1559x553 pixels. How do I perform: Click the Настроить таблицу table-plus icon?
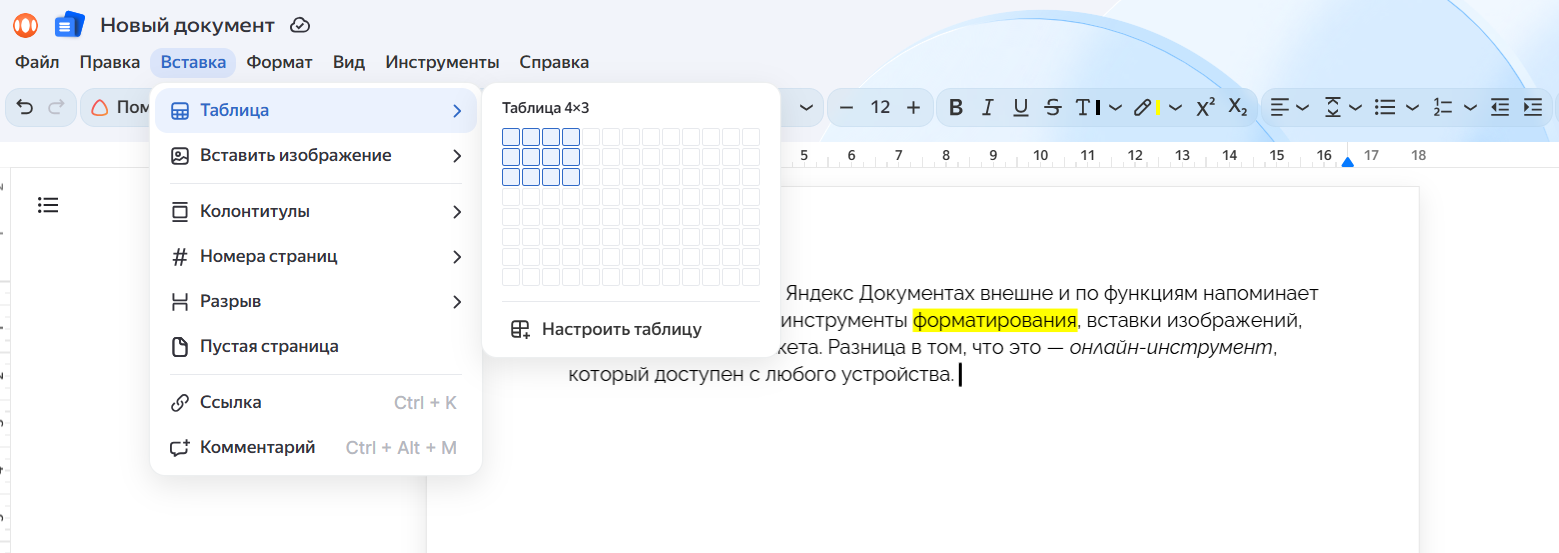tap(520, 329)
